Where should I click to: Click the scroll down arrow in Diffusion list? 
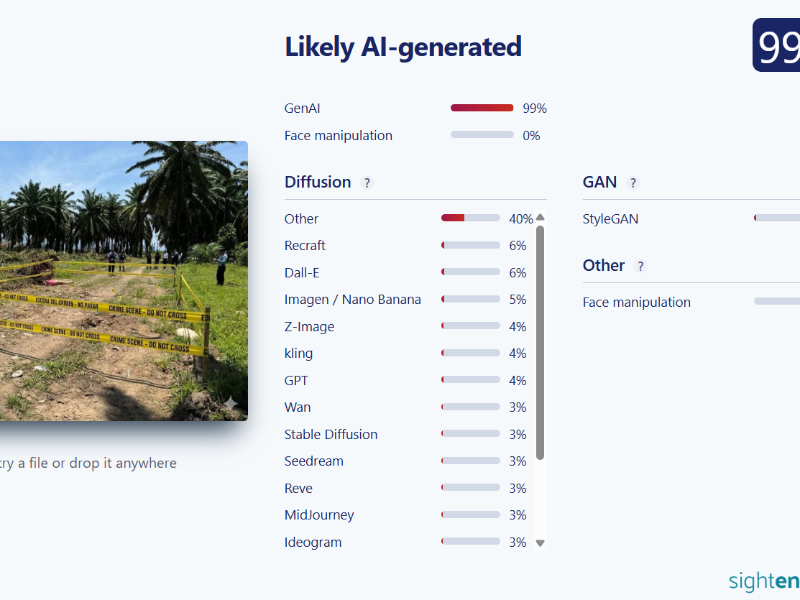540,543
